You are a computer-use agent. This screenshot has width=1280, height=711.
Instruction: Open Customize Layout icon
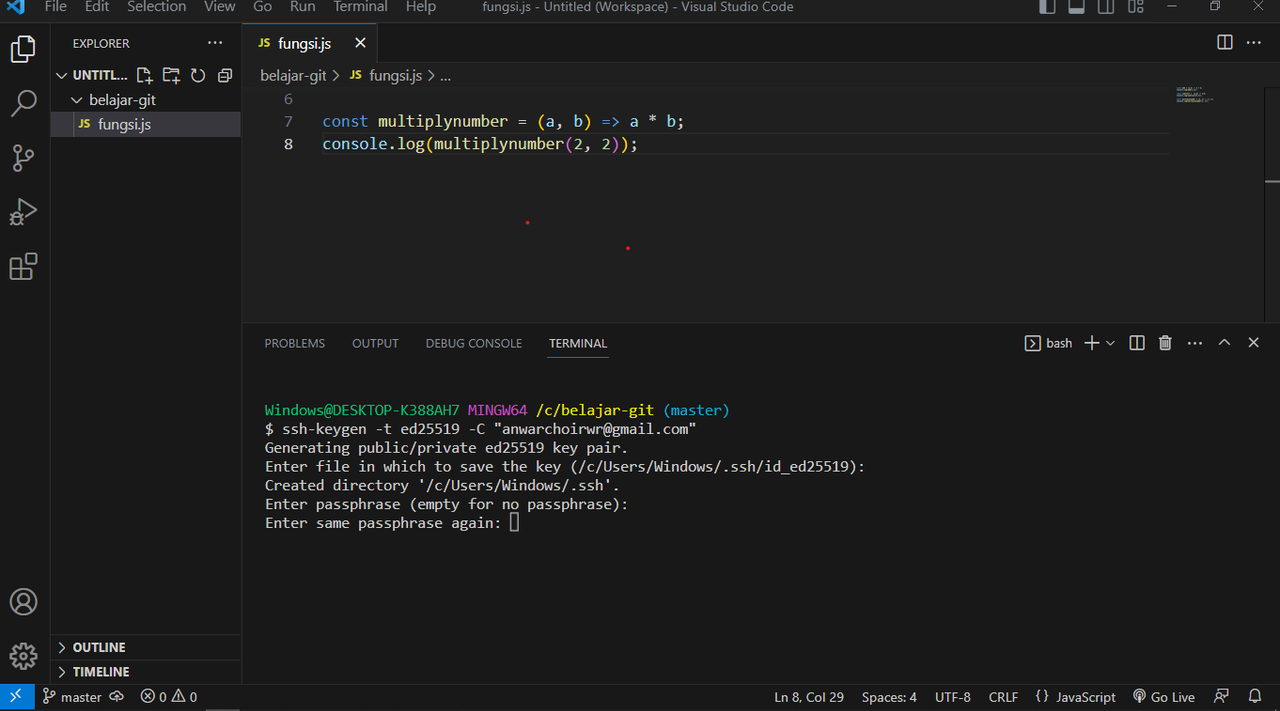click(x=1136, y=7)
